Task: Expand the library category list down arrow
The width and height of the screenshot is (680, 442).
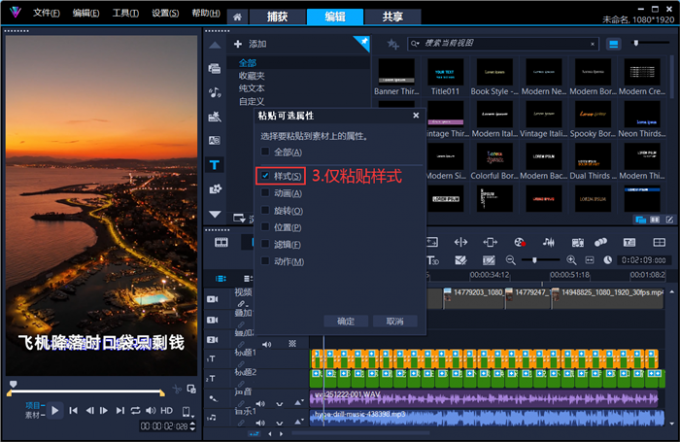Action: tap(215, 214)
